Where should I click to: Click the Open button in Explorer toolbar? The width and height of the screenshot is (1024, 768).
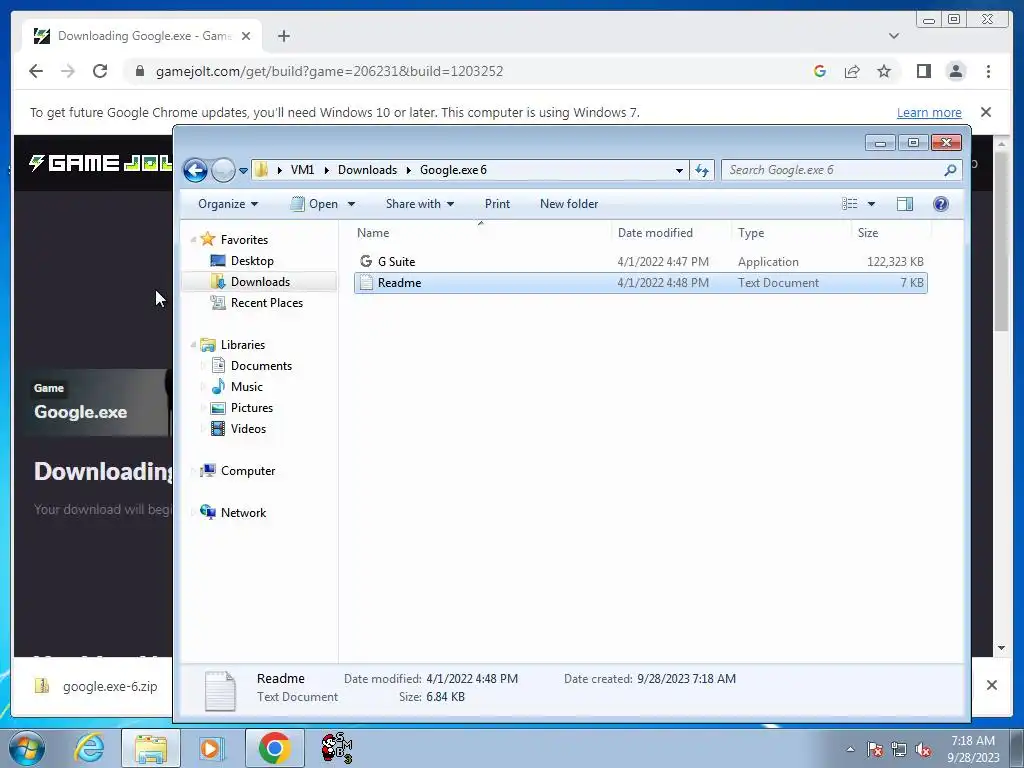point(314,204)
